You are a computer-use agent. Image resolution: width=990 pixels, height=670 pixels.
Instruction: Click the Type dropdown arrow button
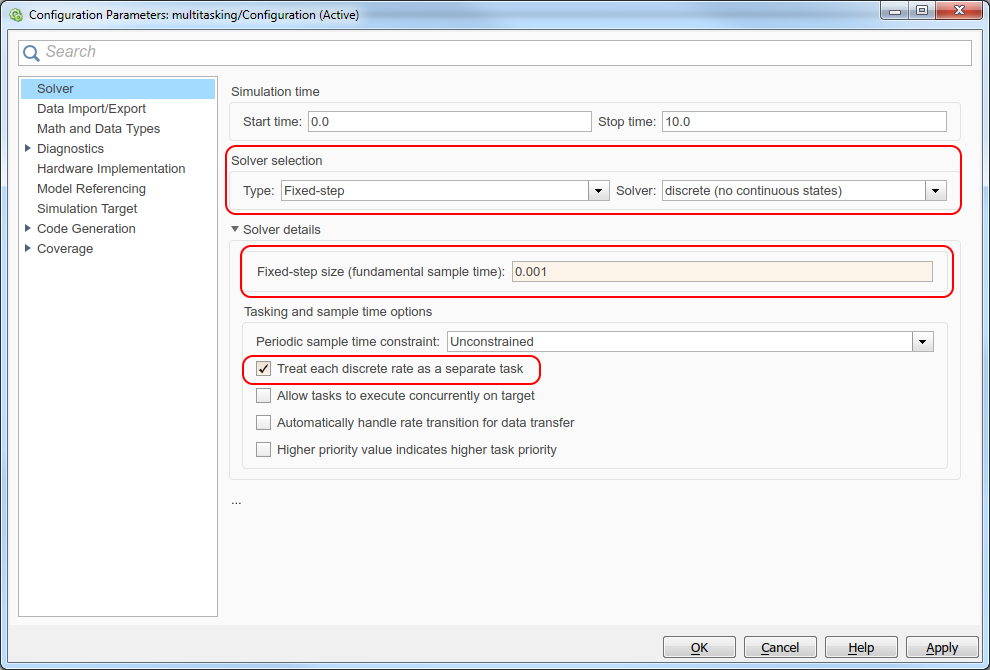(599, 191)
